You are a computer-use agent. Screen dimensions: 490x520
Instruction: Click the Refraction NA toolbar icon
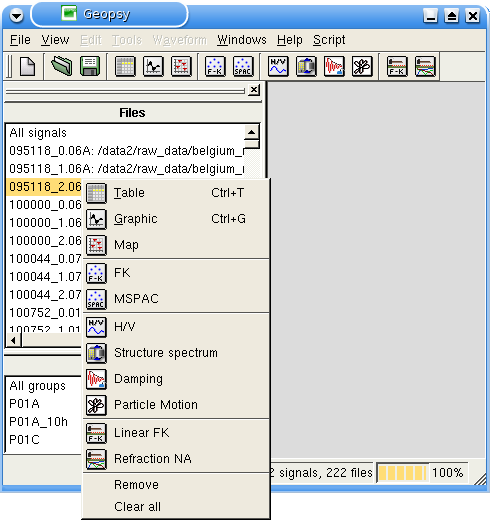[x=425, y=66]
